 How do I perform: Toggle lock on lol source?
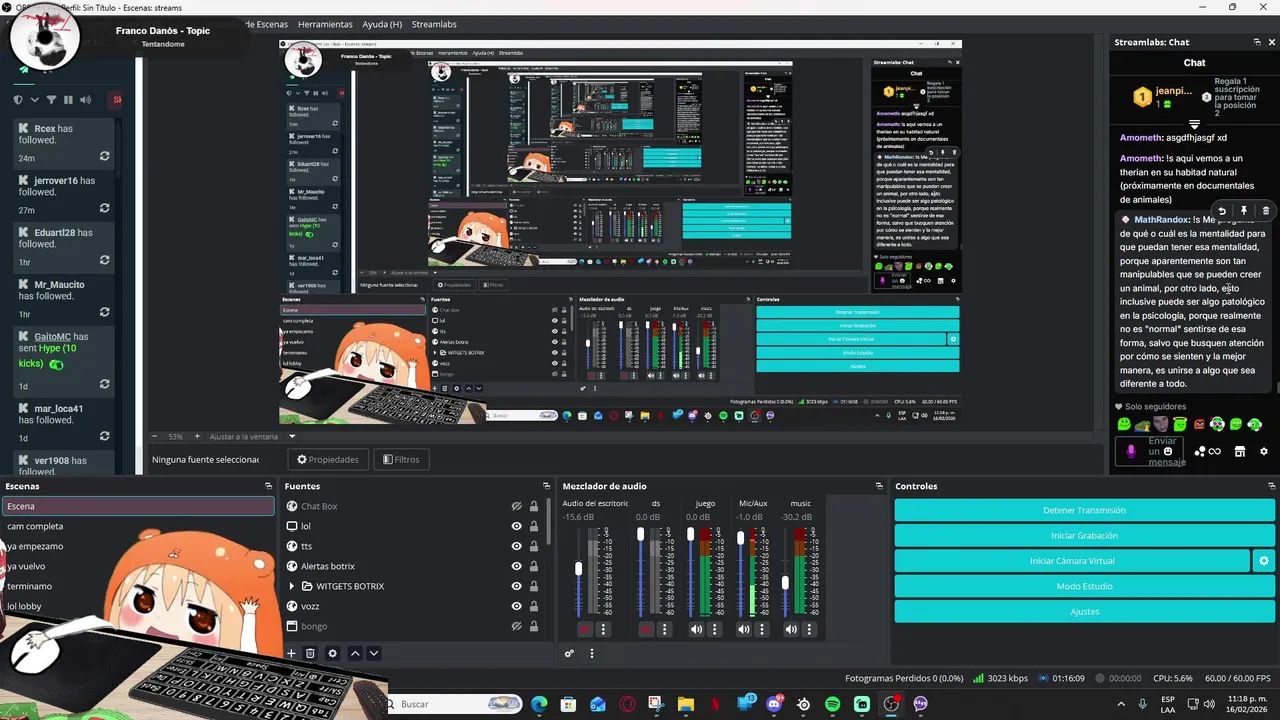coord(534,526)
